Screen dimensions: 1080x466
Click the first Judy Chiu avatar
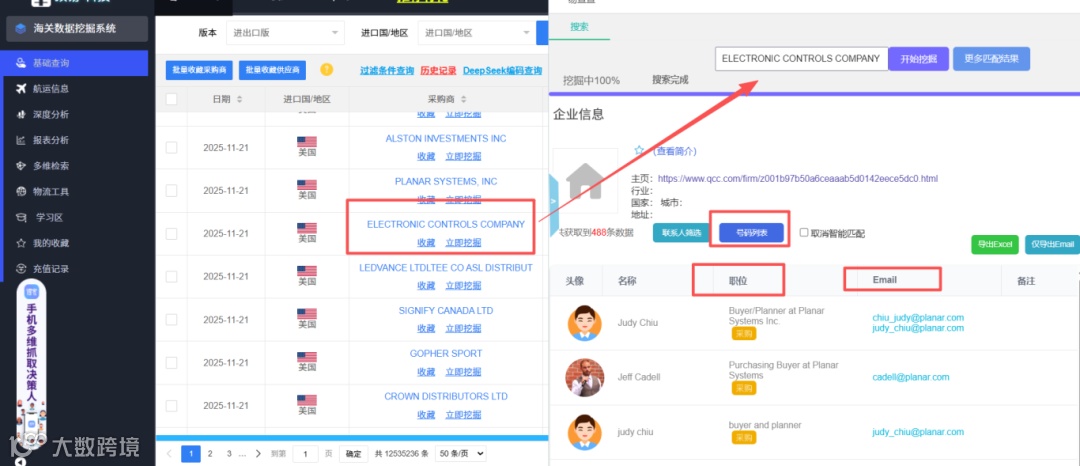coord(585,322)
